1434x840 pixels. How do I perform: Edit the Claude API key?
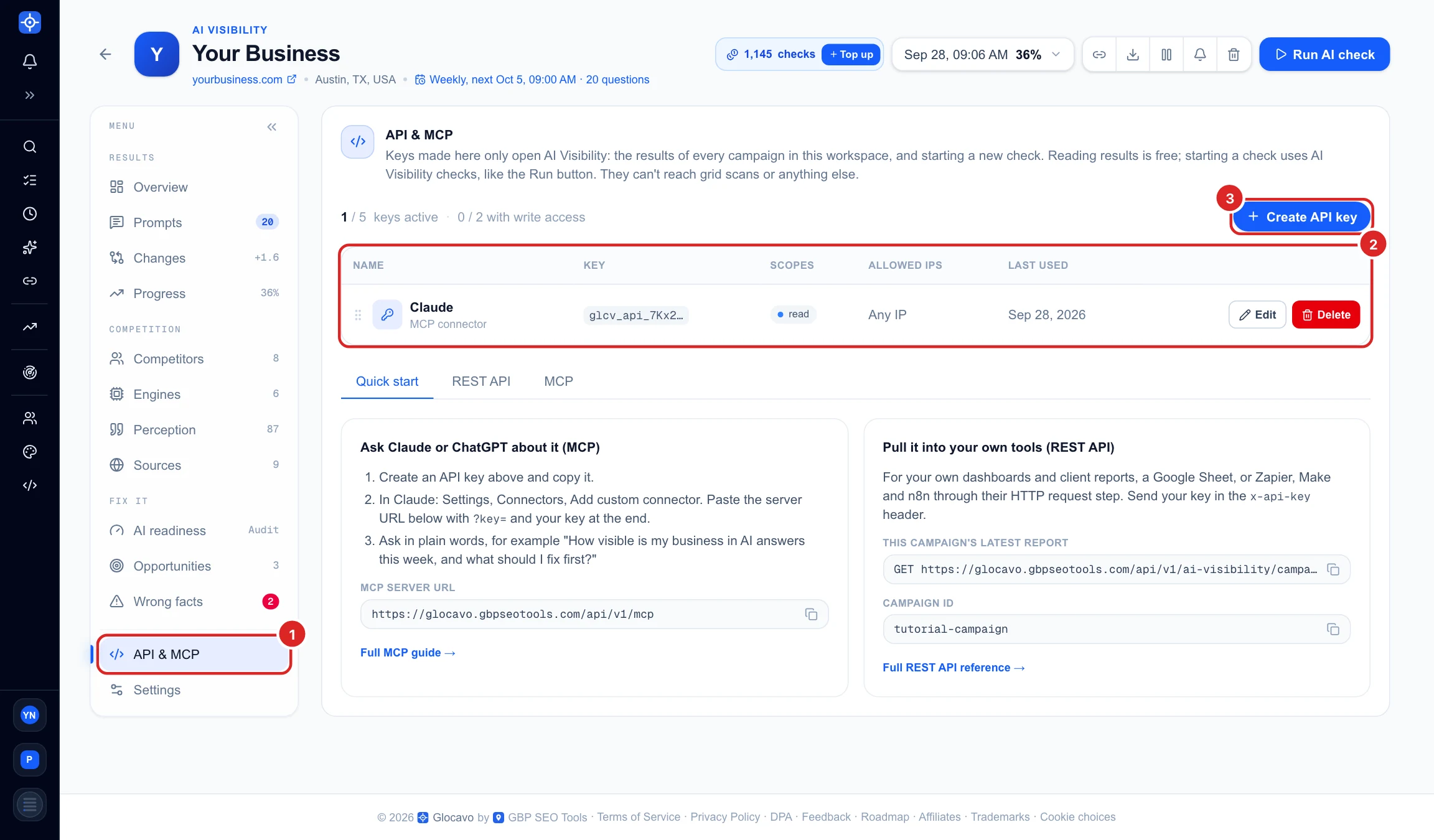coord(1257,315)
